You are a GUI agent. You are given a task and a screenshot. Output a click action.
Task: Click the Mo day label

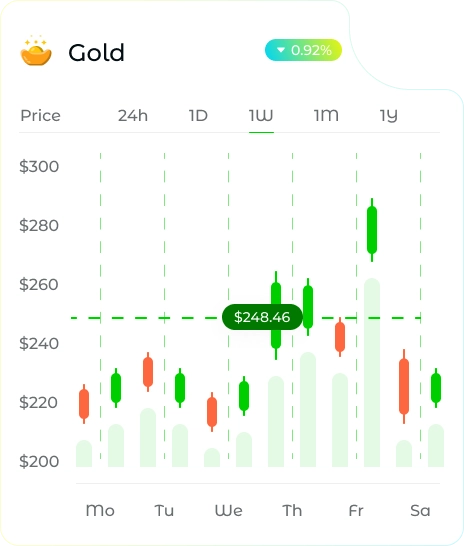click(x=100, y=510)
